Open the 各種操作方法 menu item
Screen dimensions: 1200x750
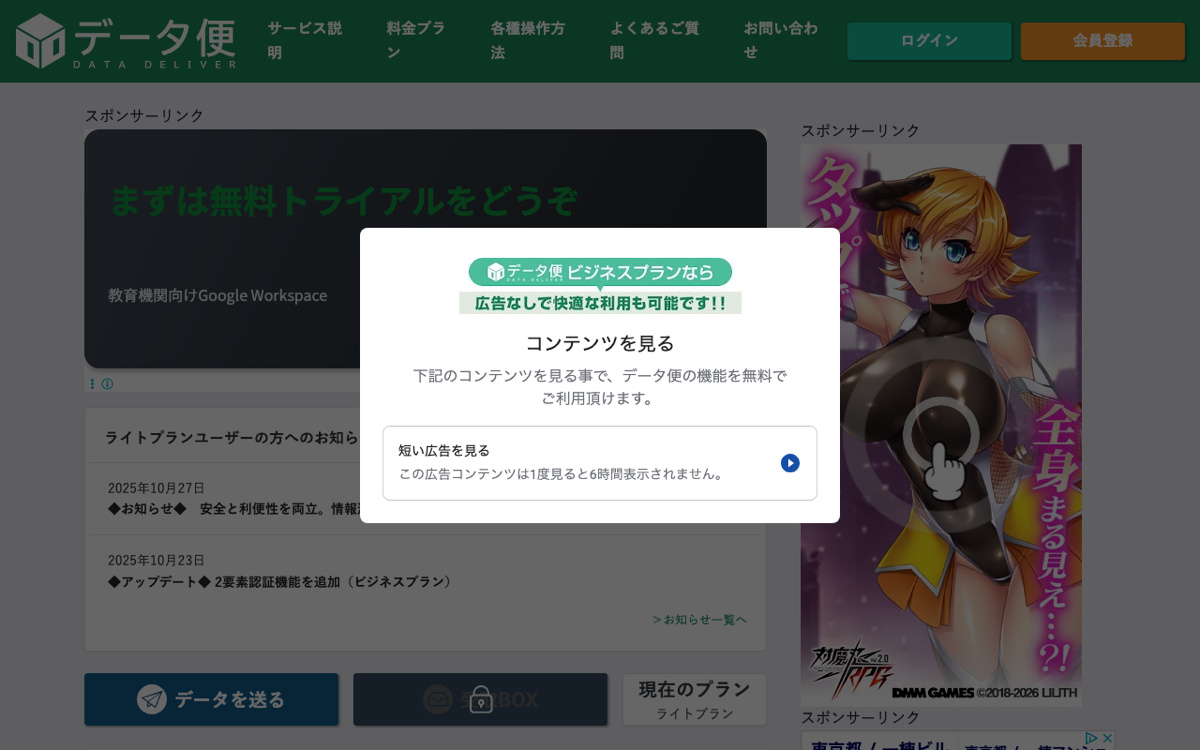click(x=527, y=40)
